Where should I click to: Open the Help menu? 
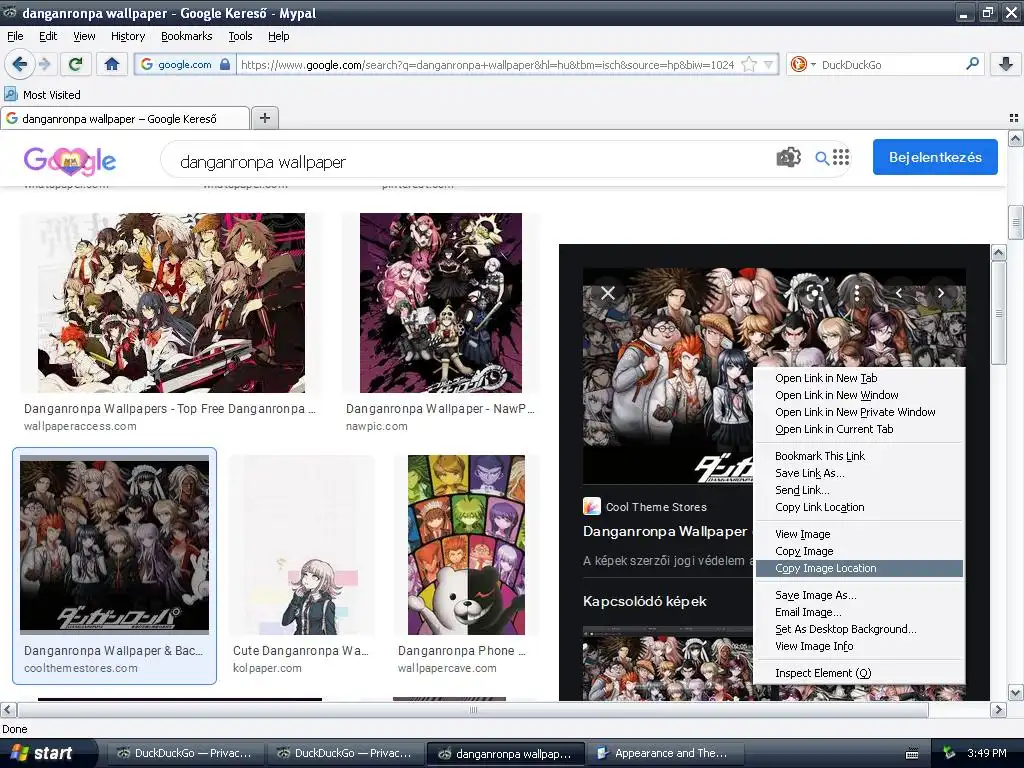click(x=279, y=36)
